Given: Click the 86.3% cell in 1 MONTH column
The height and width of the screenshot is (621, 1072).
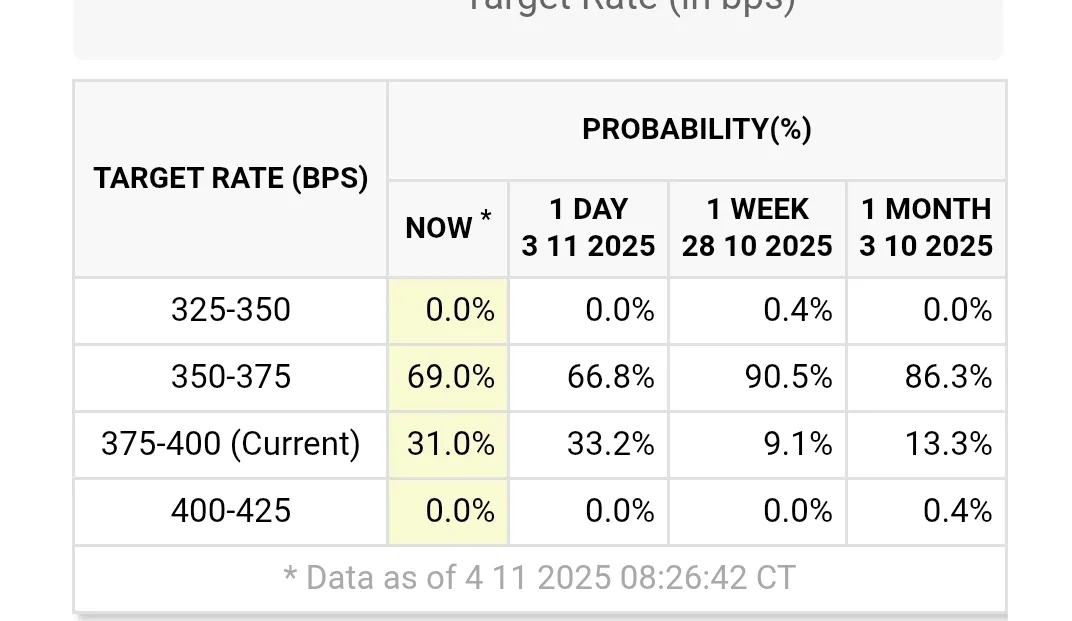Looking at the screenshot, I should point(948,377).
